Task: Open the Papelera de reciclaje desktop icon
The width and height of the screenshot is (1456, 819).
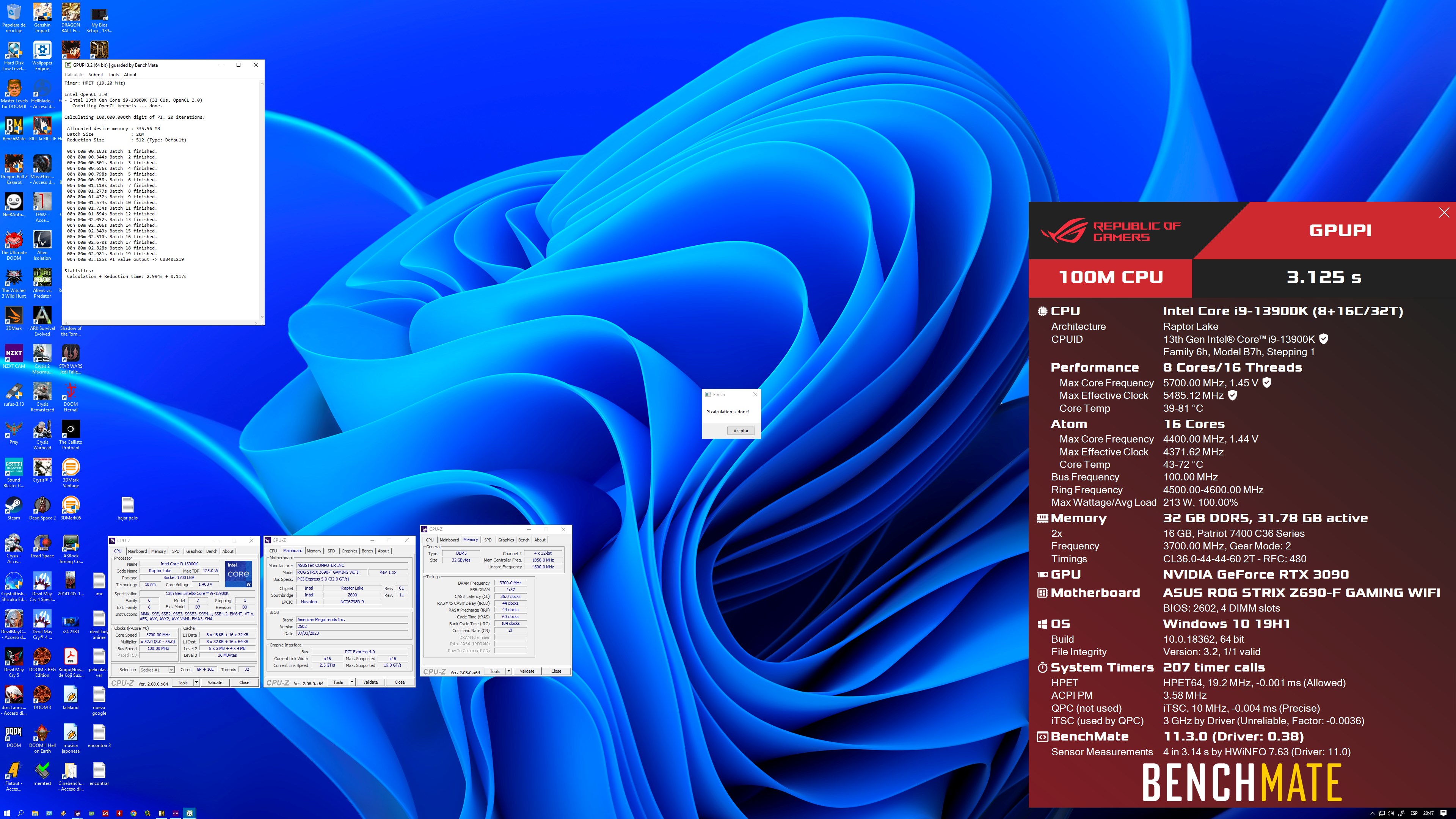Action: click(14, 17)
